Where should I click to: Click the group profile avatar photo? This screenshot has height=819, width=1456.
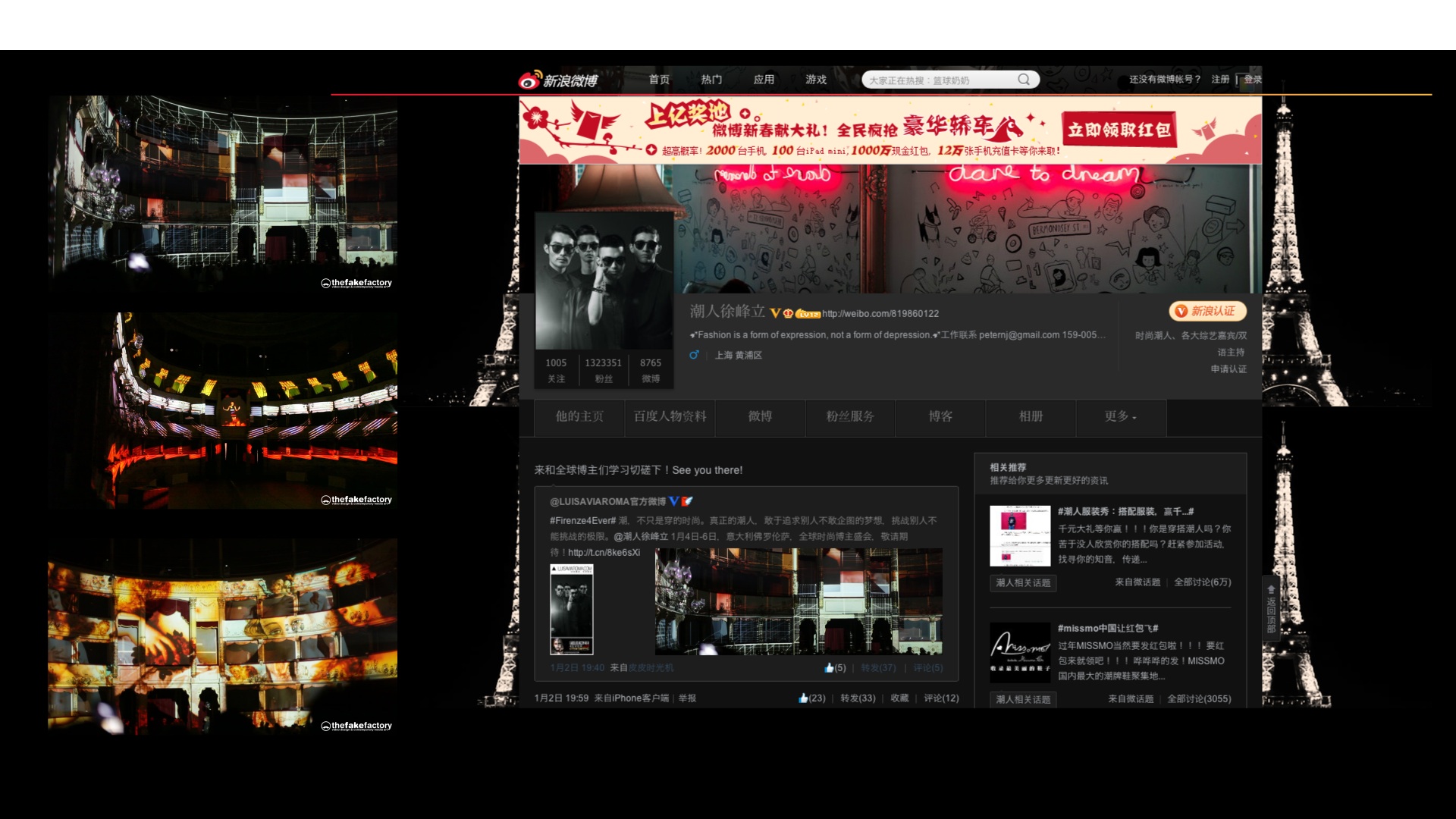coord(604,281)
